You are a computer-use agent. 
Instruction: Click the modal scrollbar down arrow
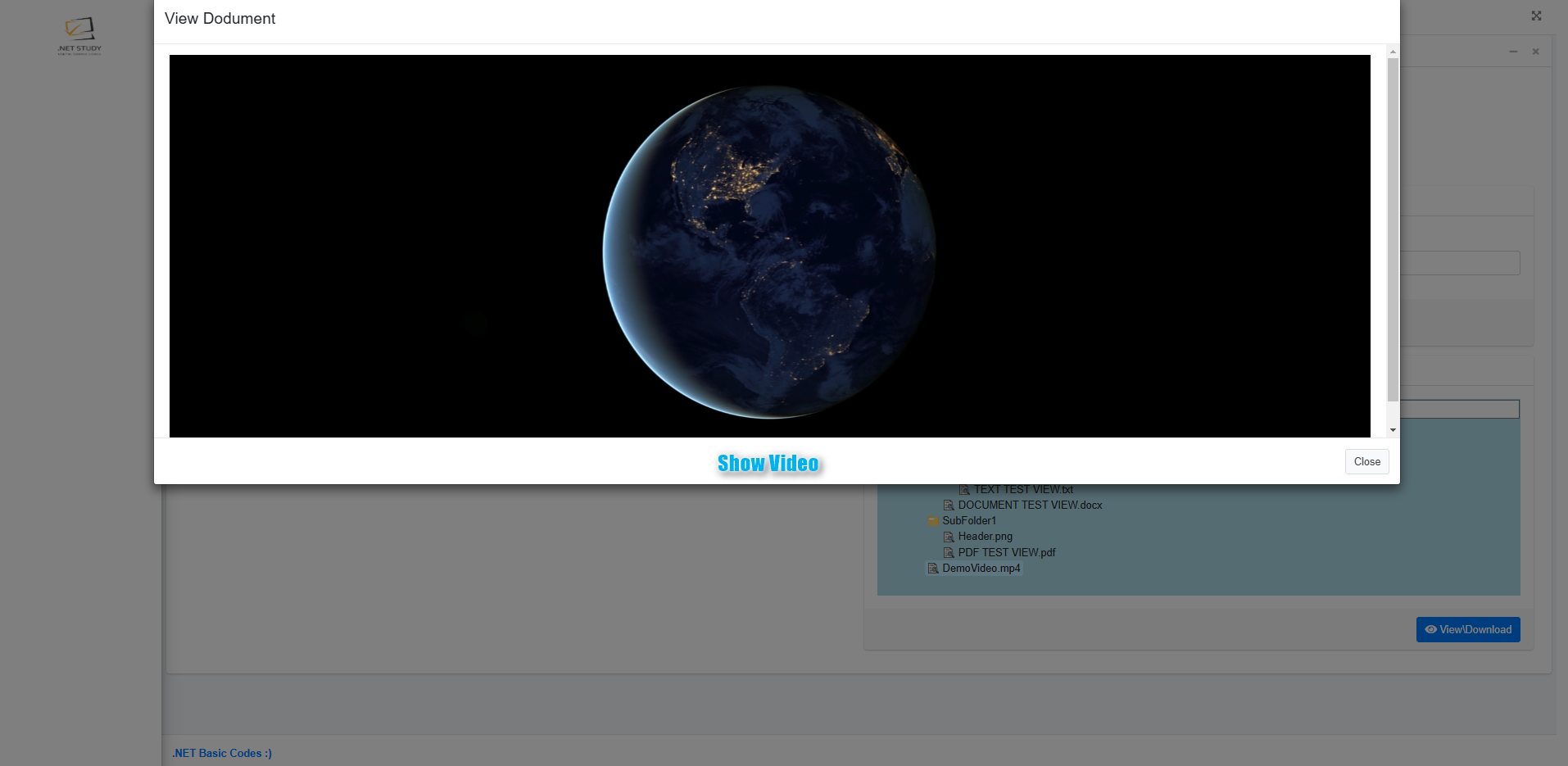click(x=1393, y=430)
